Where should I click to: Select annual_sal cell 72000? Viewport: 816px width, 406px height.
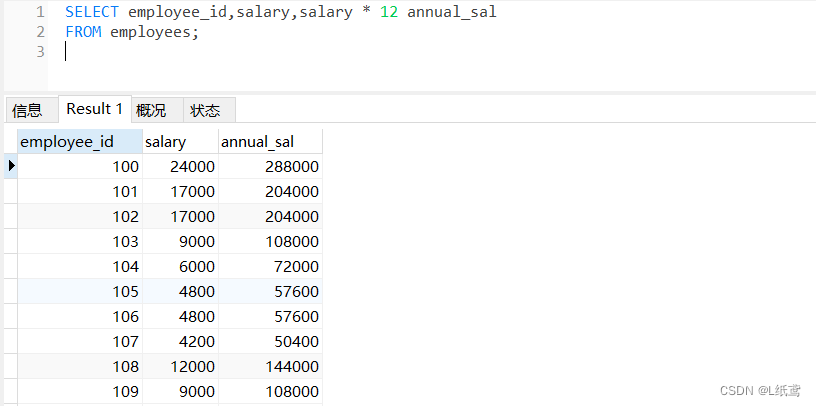(270, 267)
